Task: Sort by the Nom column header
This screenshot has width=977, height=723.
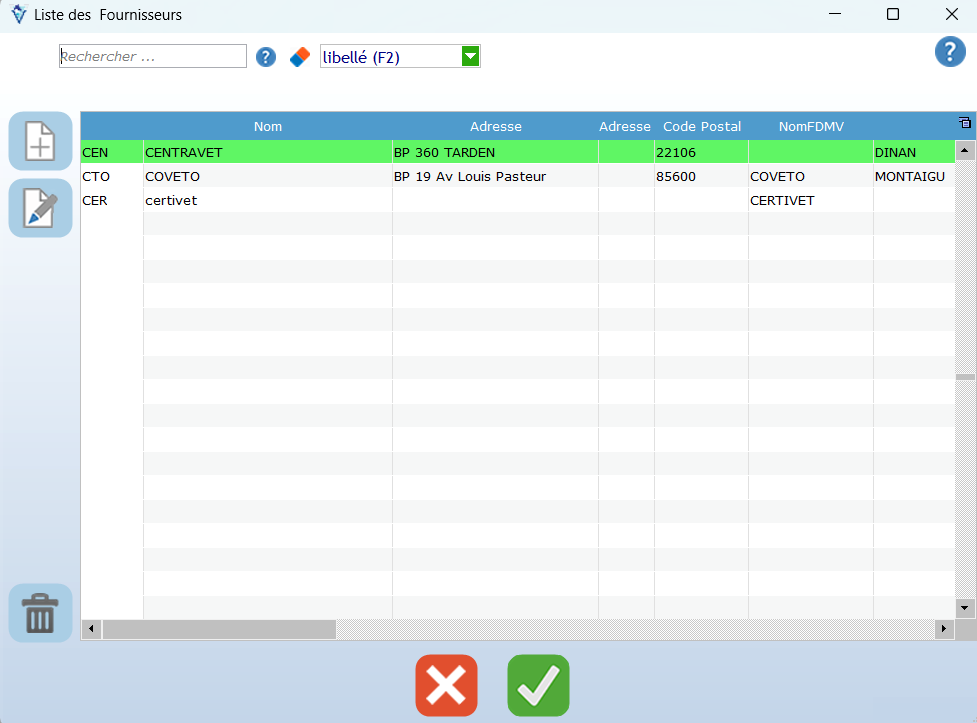Action: (x=268, y=127)
